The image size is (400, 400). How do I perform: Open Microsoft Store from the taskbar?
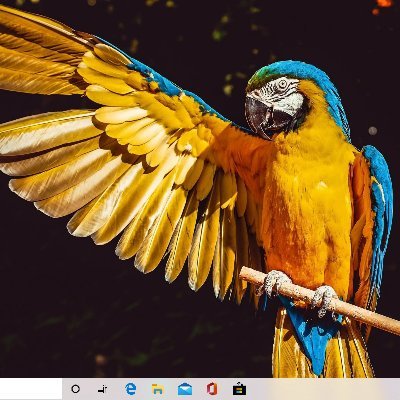(239, 389)
